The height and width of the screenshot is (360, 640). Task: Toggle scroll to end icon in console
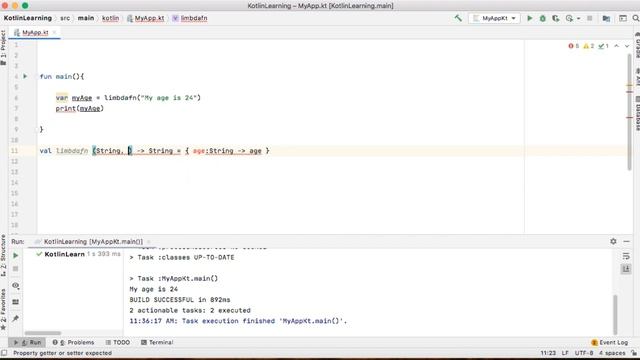click(x=626, y=269)
